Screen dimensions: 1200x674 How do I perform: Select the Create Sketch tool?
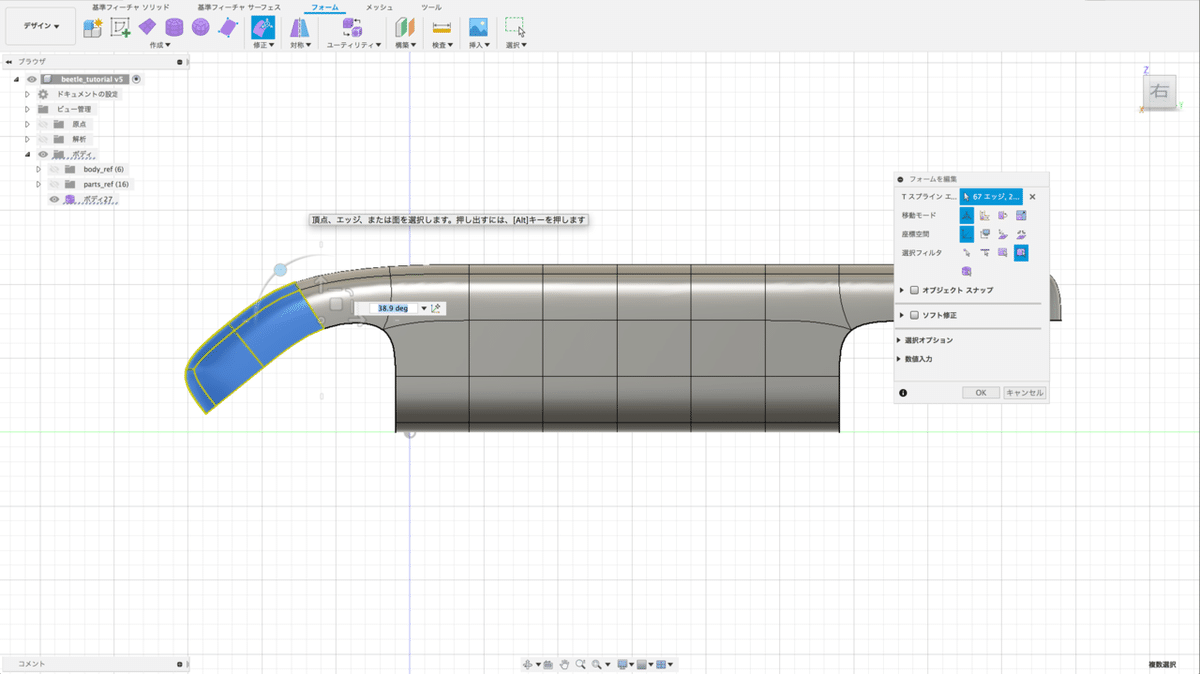pos(120,28)
